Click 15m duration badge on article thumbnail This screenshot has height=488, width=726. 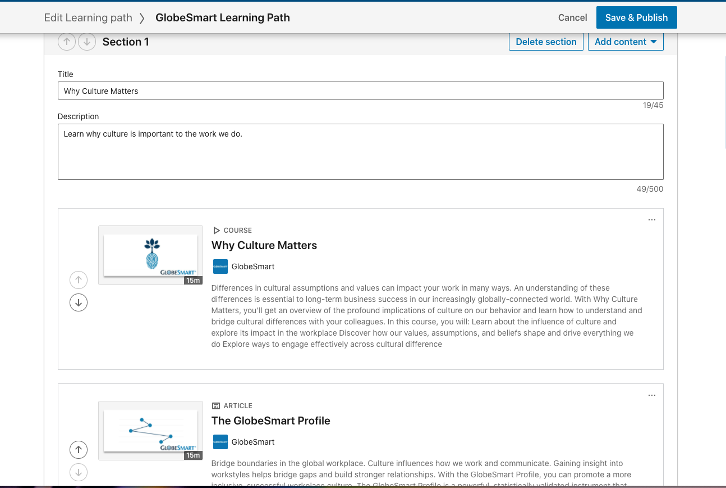point(193,456)
